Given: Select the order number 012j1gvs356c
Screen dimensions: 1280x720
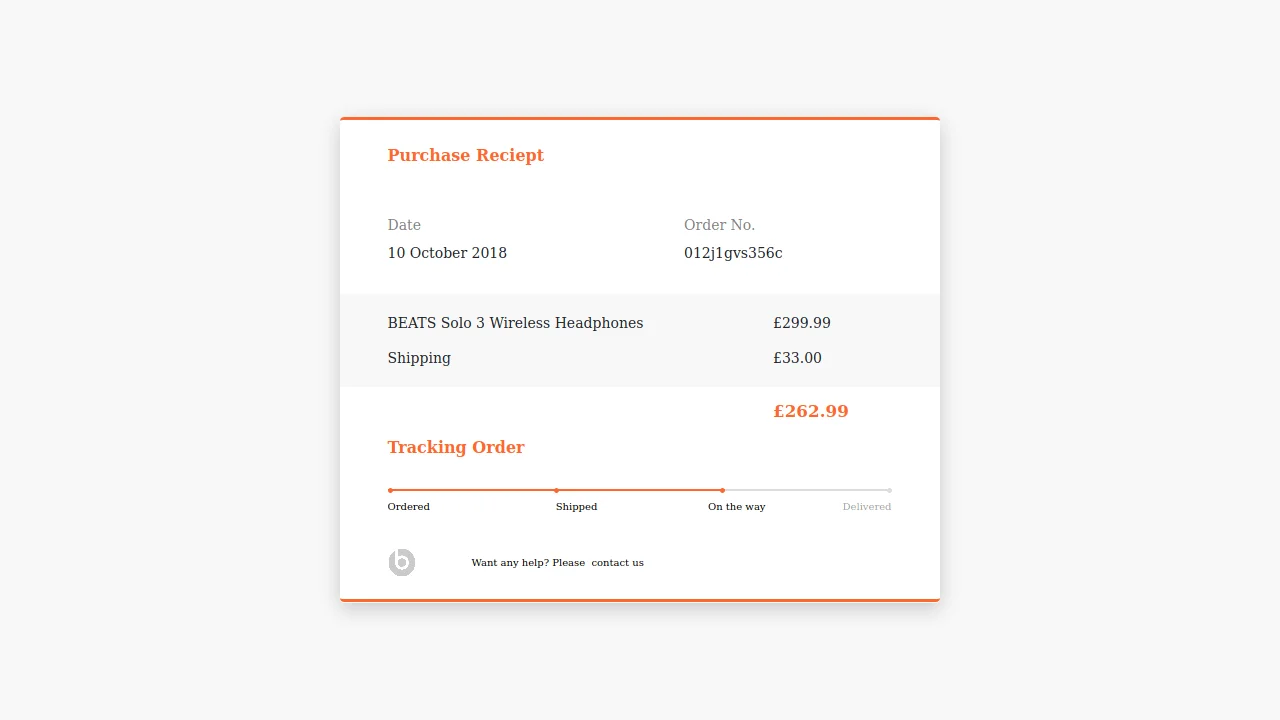Looking at the screenshot, I should coord(733,252).
